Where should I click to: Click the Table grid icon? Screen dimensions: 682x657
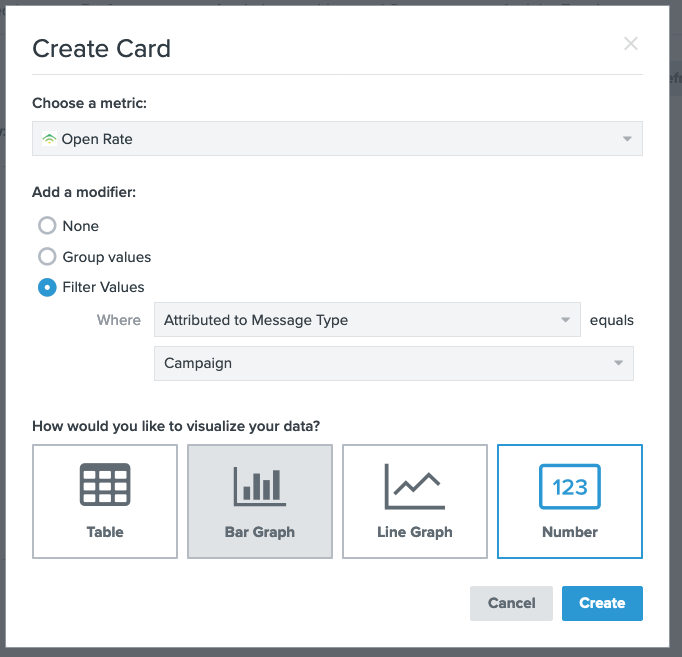coord(105,484)
